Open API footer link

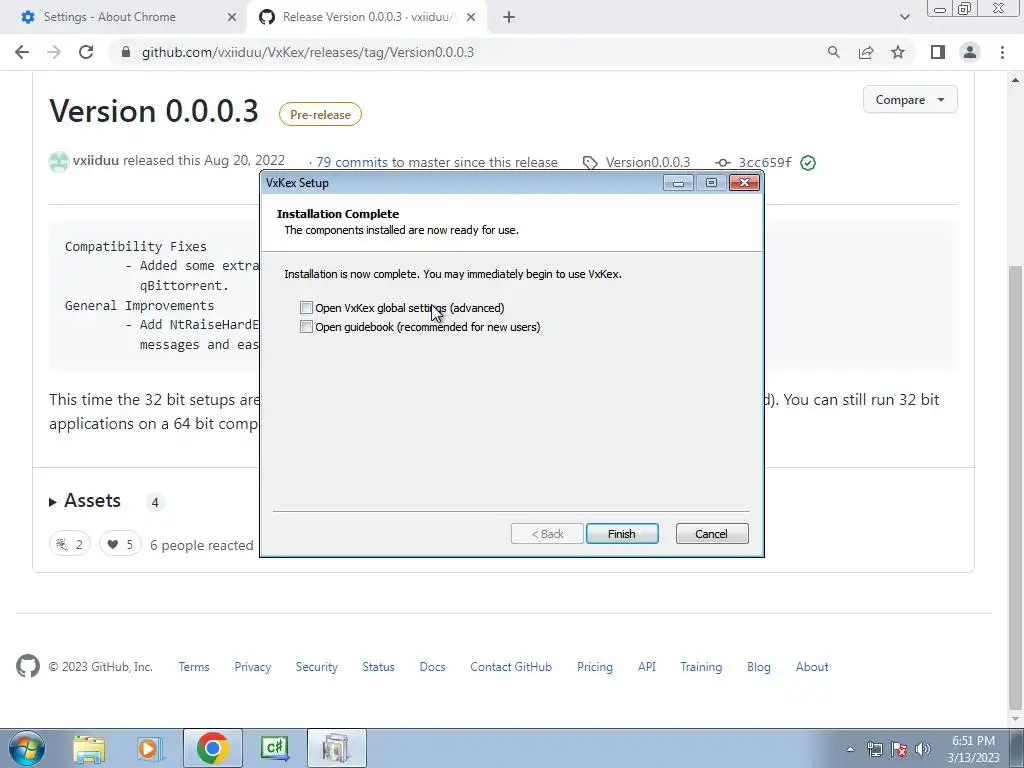pyautogui.click(x=647, y=667)
